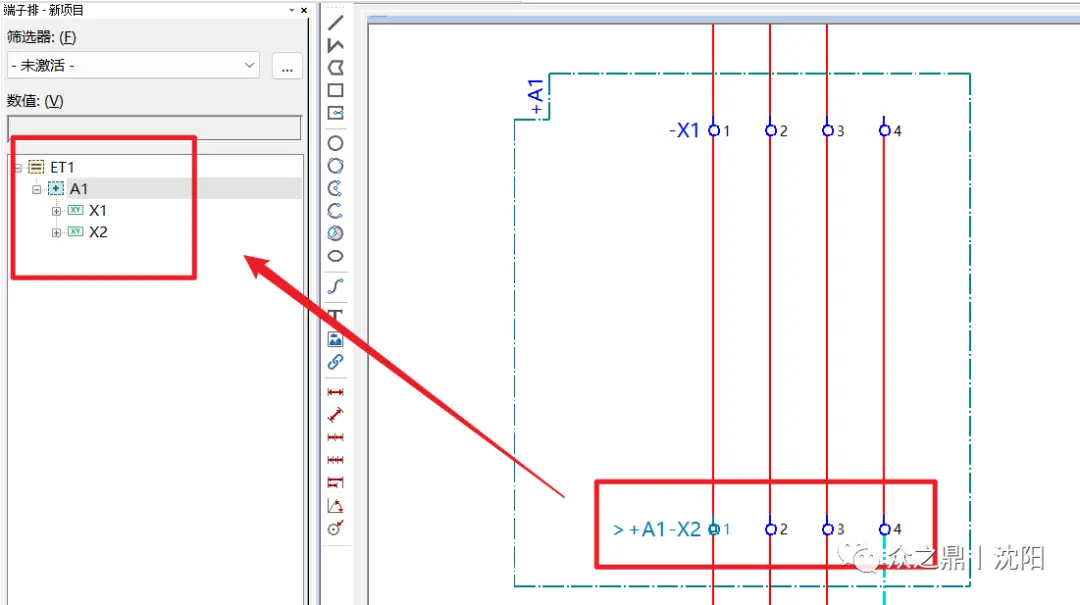This screenshot has height=605, width=1080.
Task: Pick the Radius dimension tool
Action: [335, 529]
